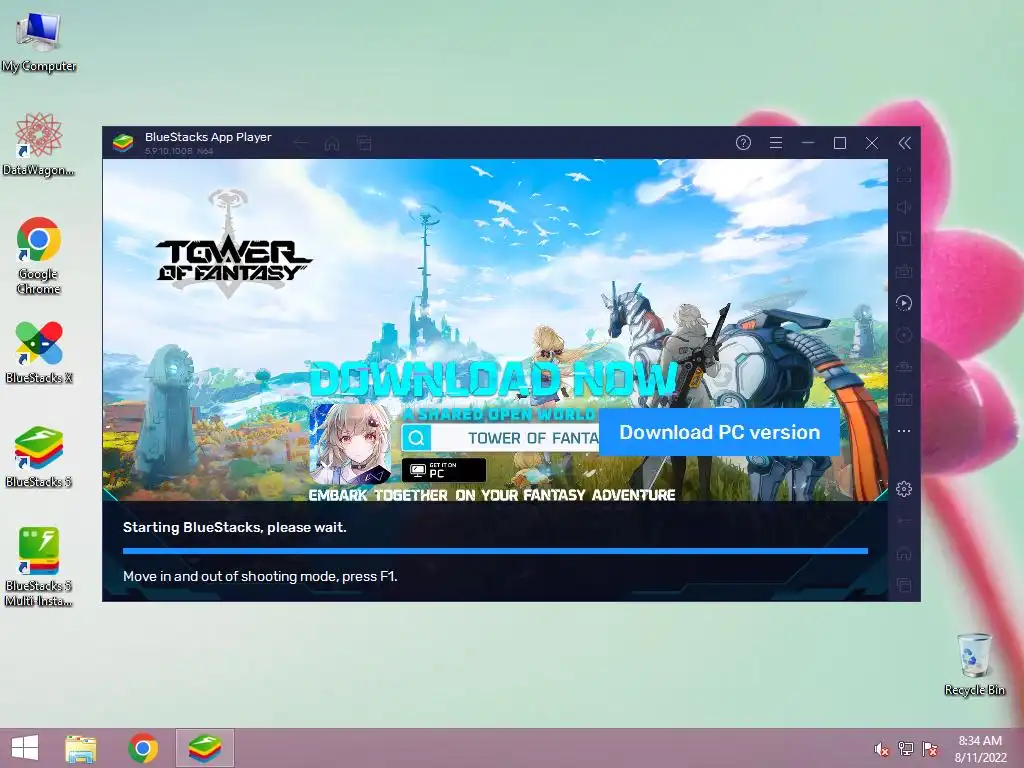
Task: Open the BlueStacks hamburger menu
Action: pos(776,143)
